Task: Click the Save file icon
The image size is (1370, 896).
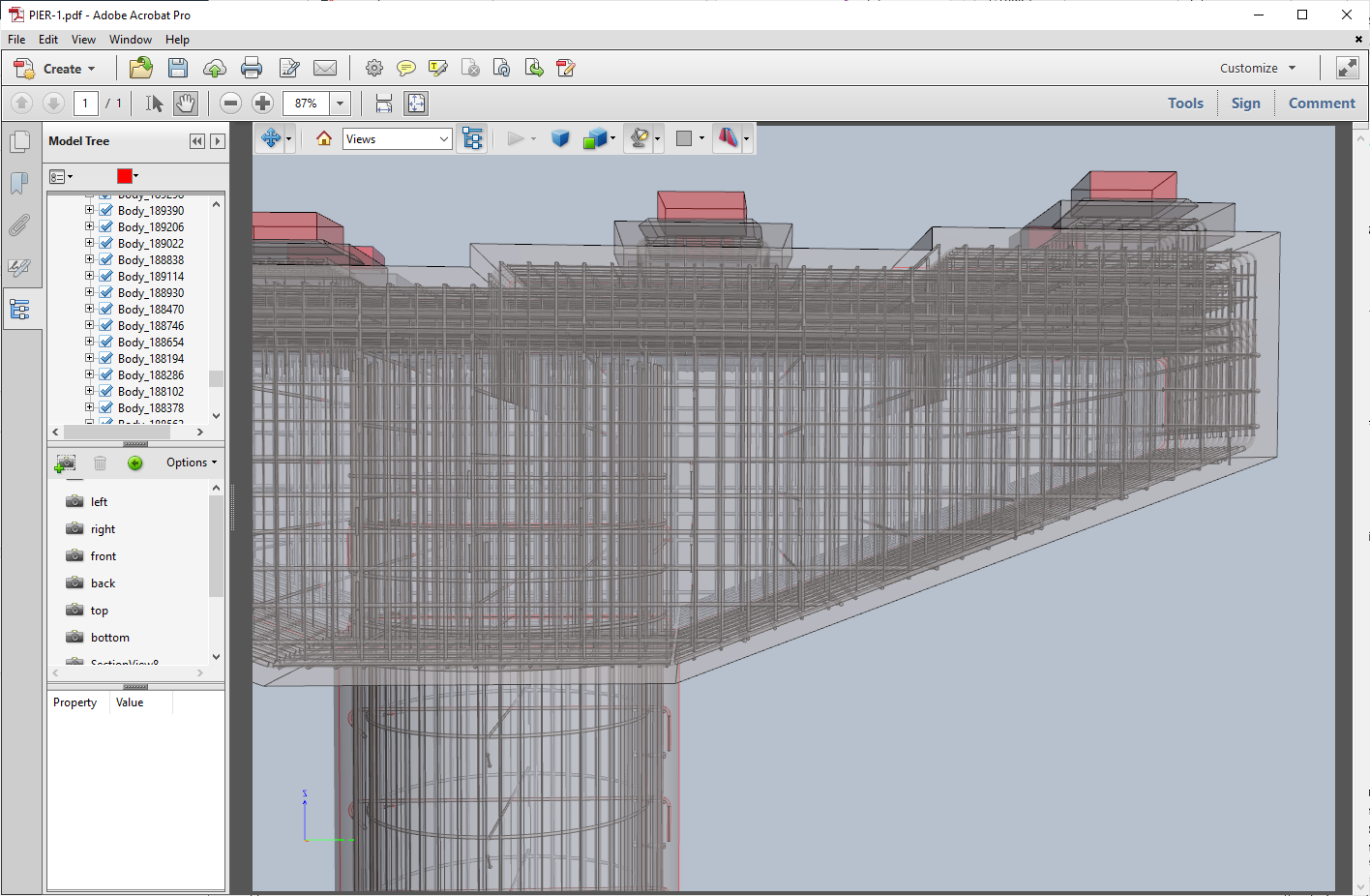Action: coord(178,68)
